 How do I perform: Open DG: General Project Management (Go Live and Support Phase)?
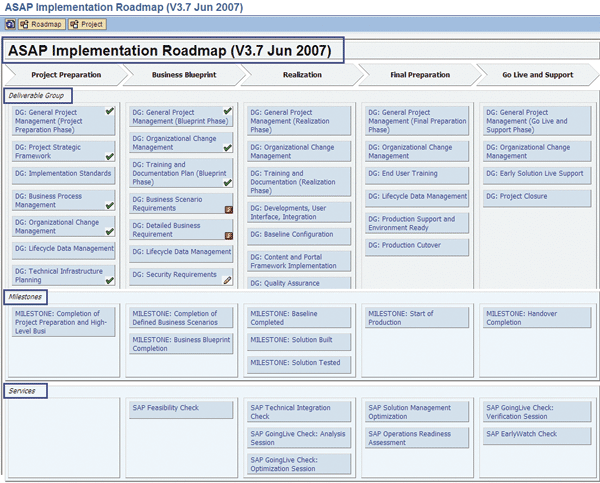pos(537,121)
